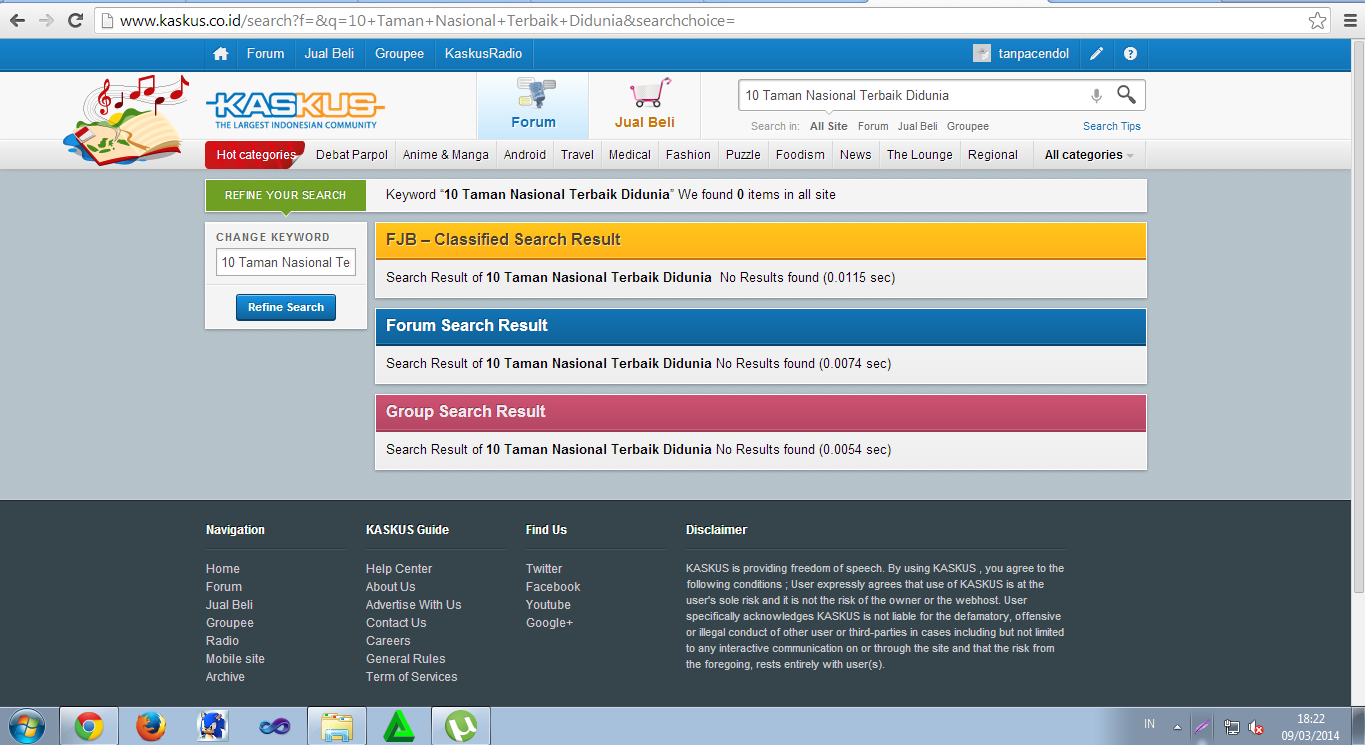Click the browser address bar
Viewport: 1365px width, 745px height.
(700, 20)
